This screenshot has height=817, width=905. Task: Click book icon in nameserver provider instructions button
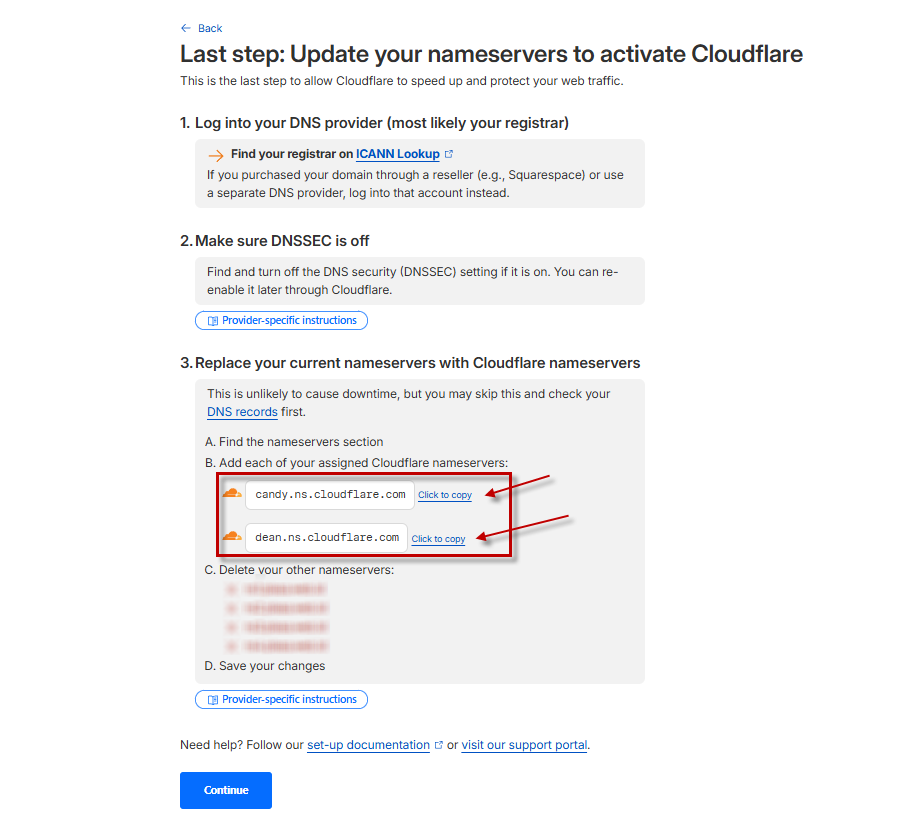pyautogui.click(x=212, y=700)
